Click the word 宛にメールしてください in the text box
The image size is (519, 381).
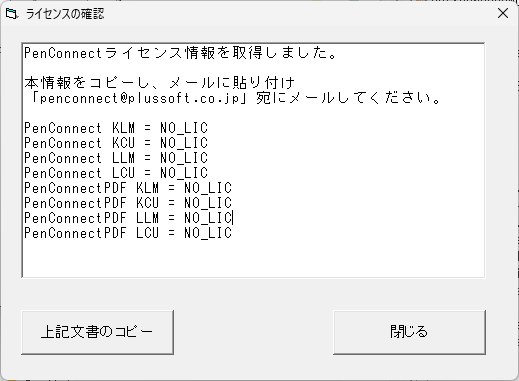coord(348,99)
